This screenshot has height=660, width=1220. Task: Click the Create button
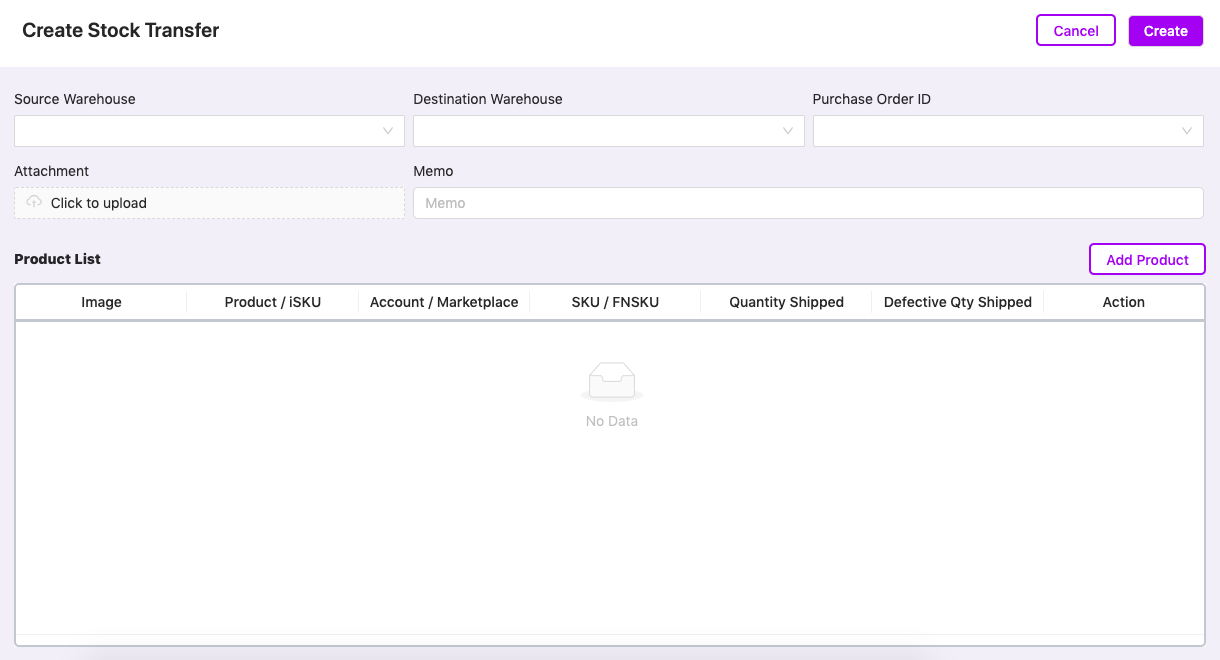pos(1166,31)
